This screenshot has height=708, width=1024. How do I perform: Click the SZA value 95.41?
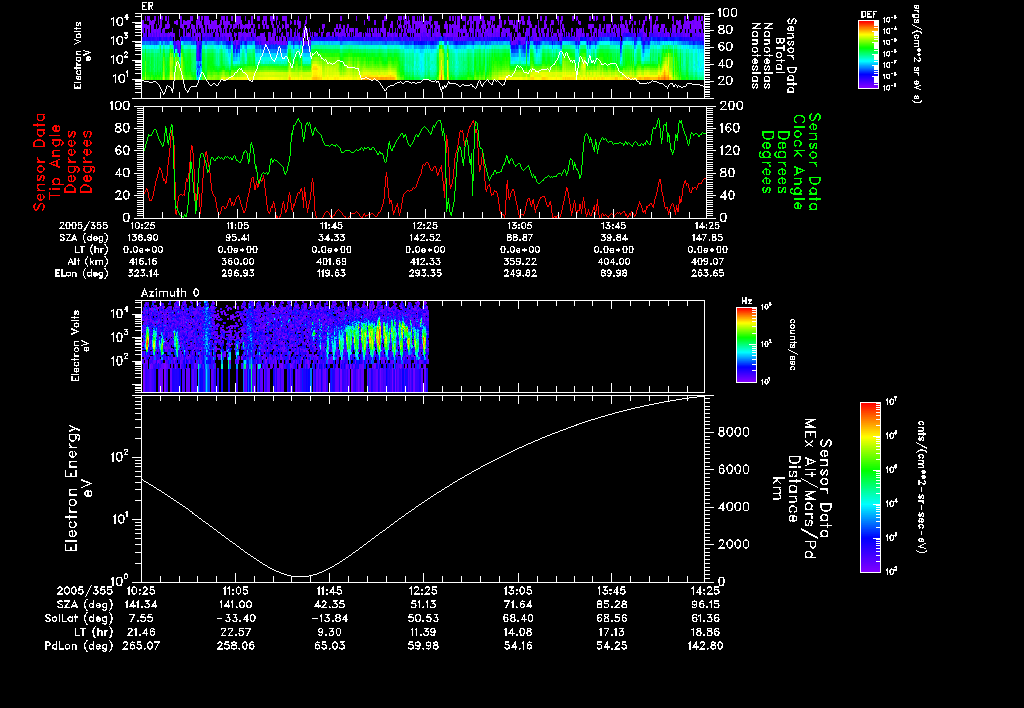click(x=237, y=238)
